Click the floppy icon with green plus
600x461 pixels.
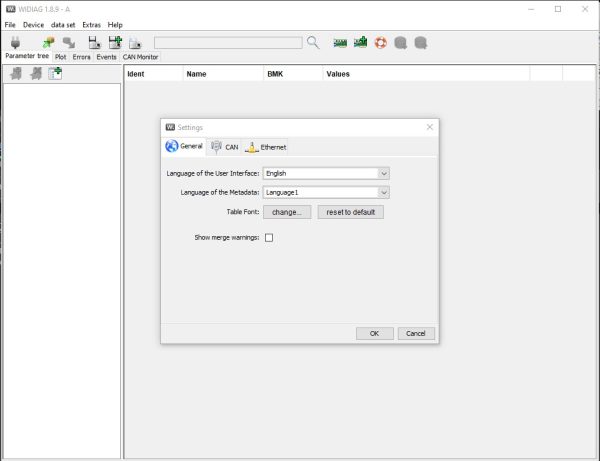(115, 42)
